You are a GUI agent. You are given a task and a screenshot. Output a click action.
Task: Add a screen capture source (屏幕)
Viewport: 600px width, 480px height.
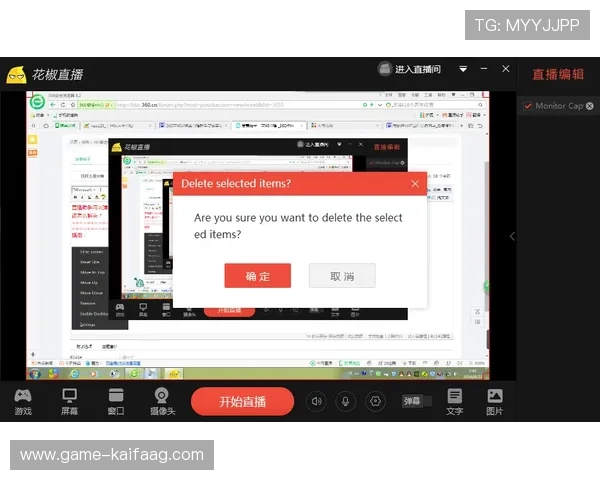tap(70, 401)
